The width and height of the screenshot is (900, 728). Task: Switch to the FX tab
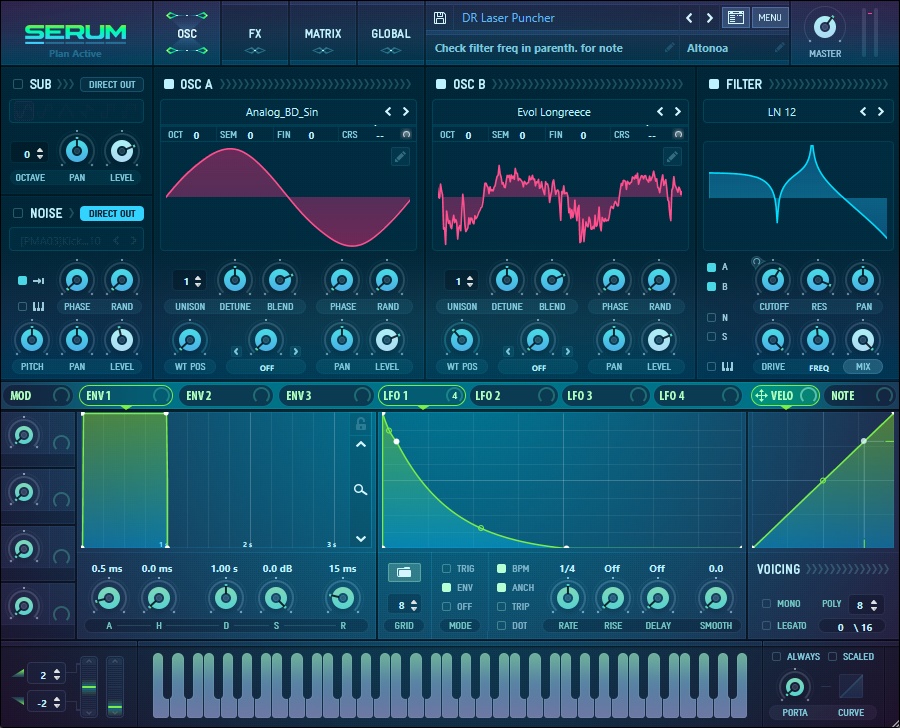(x=255, y=33)
